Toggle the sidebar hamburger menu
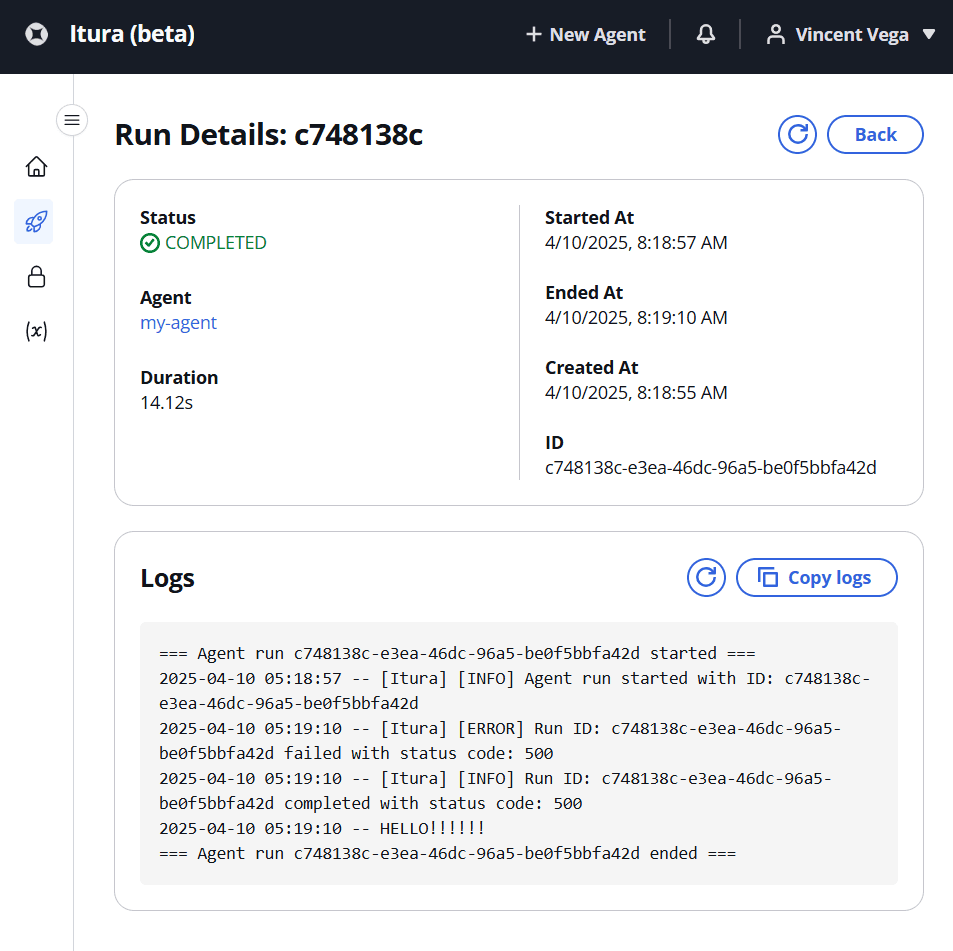 [x=72, y=120]
